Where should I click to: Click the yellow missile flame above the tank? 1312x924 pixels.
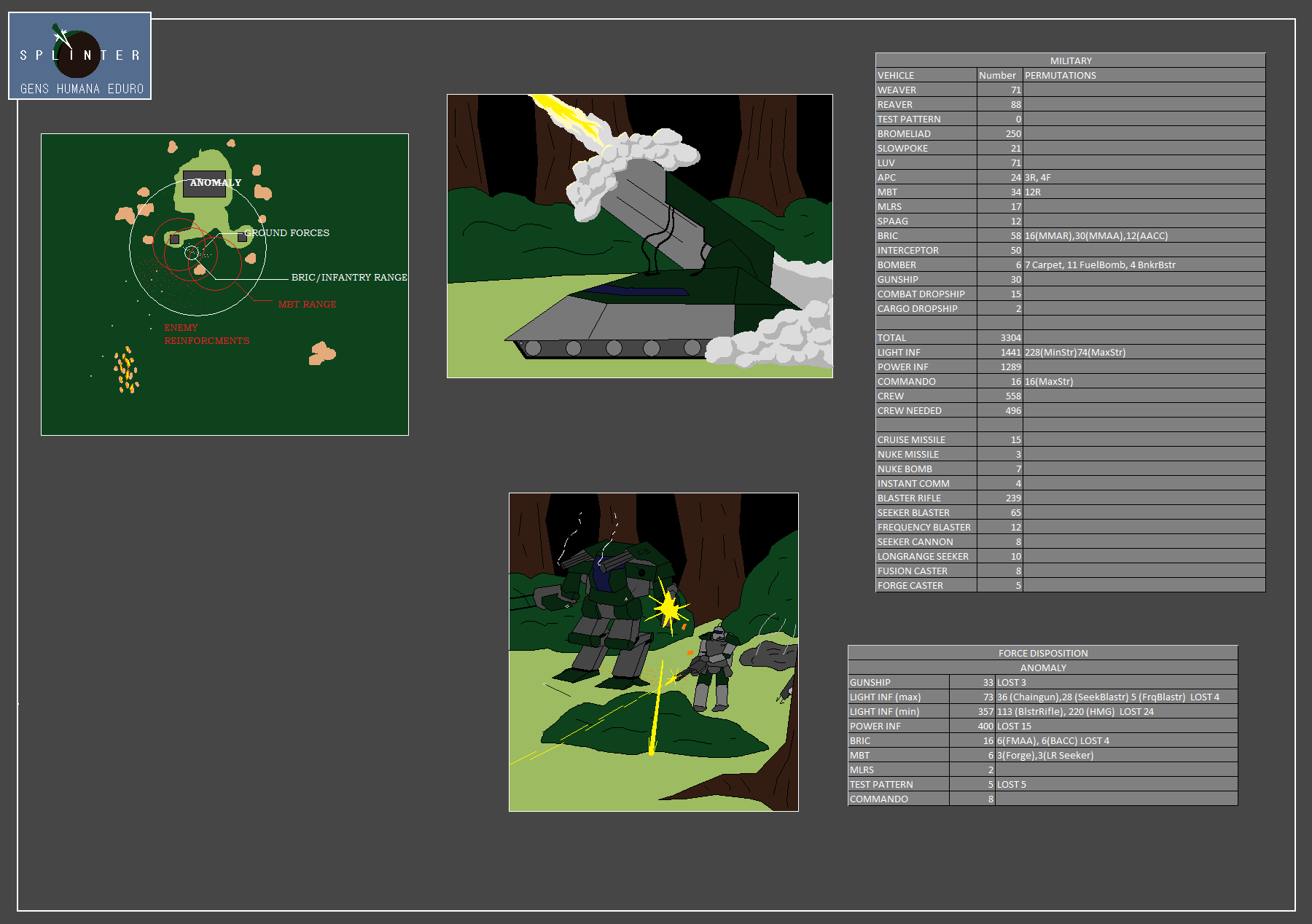tap(569, 117)
